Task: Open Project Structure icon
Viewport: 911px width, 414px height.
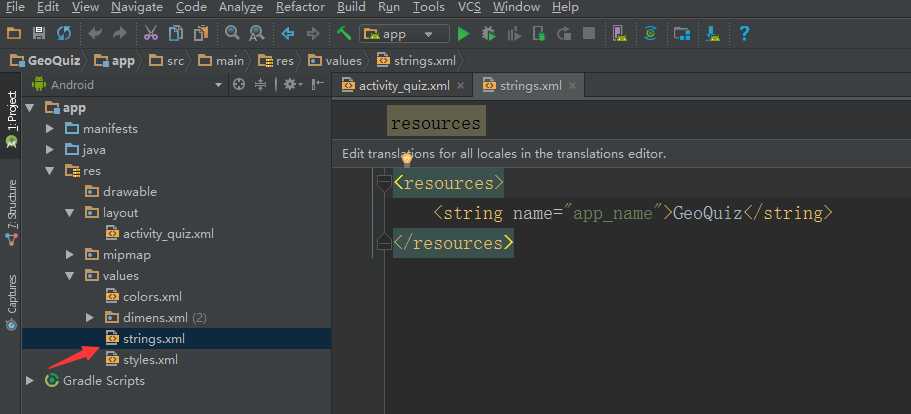Action: tap(682, 34)
